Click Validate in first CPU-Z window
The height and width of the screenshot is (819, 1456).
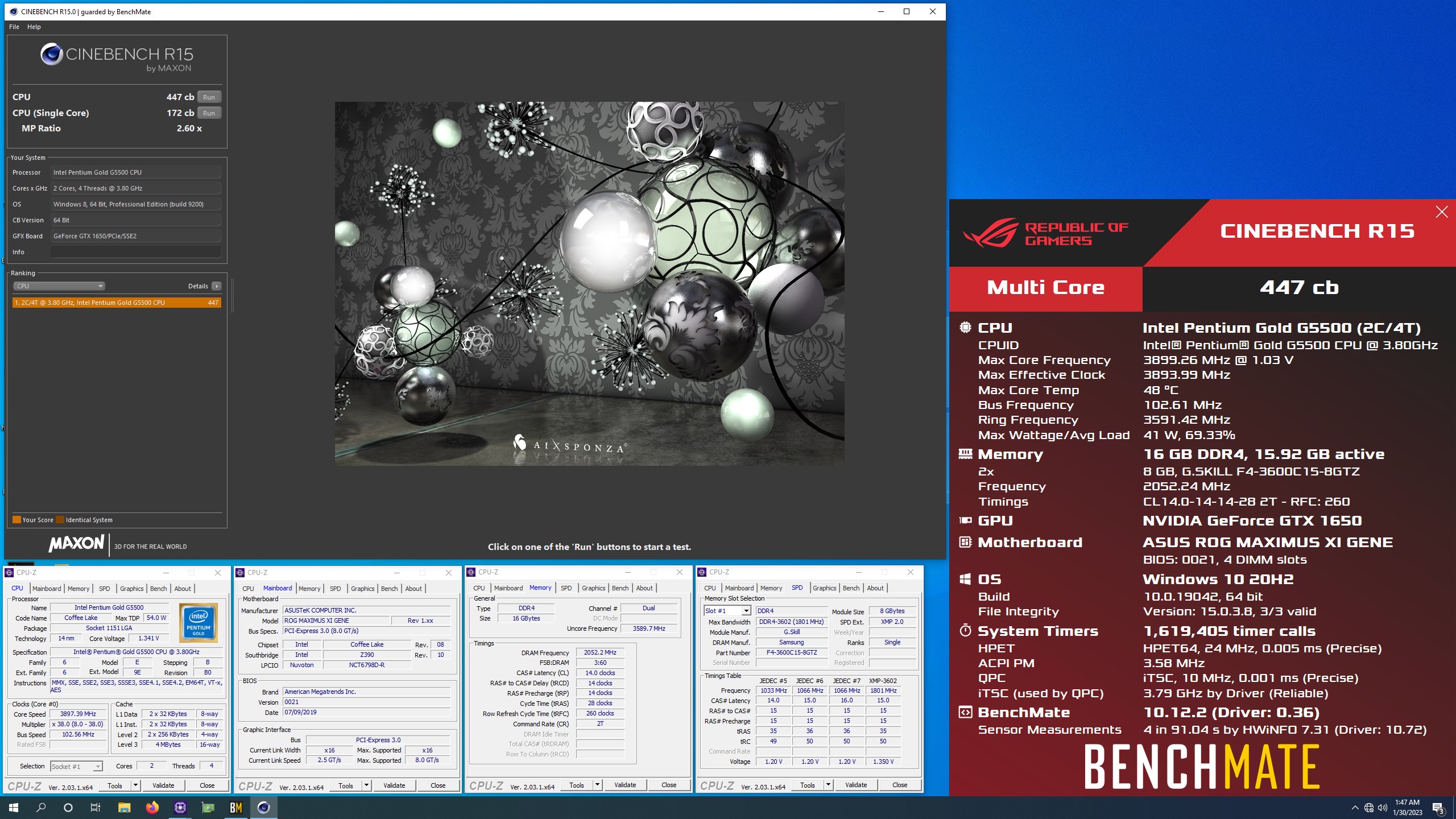[x=163, y=785]
